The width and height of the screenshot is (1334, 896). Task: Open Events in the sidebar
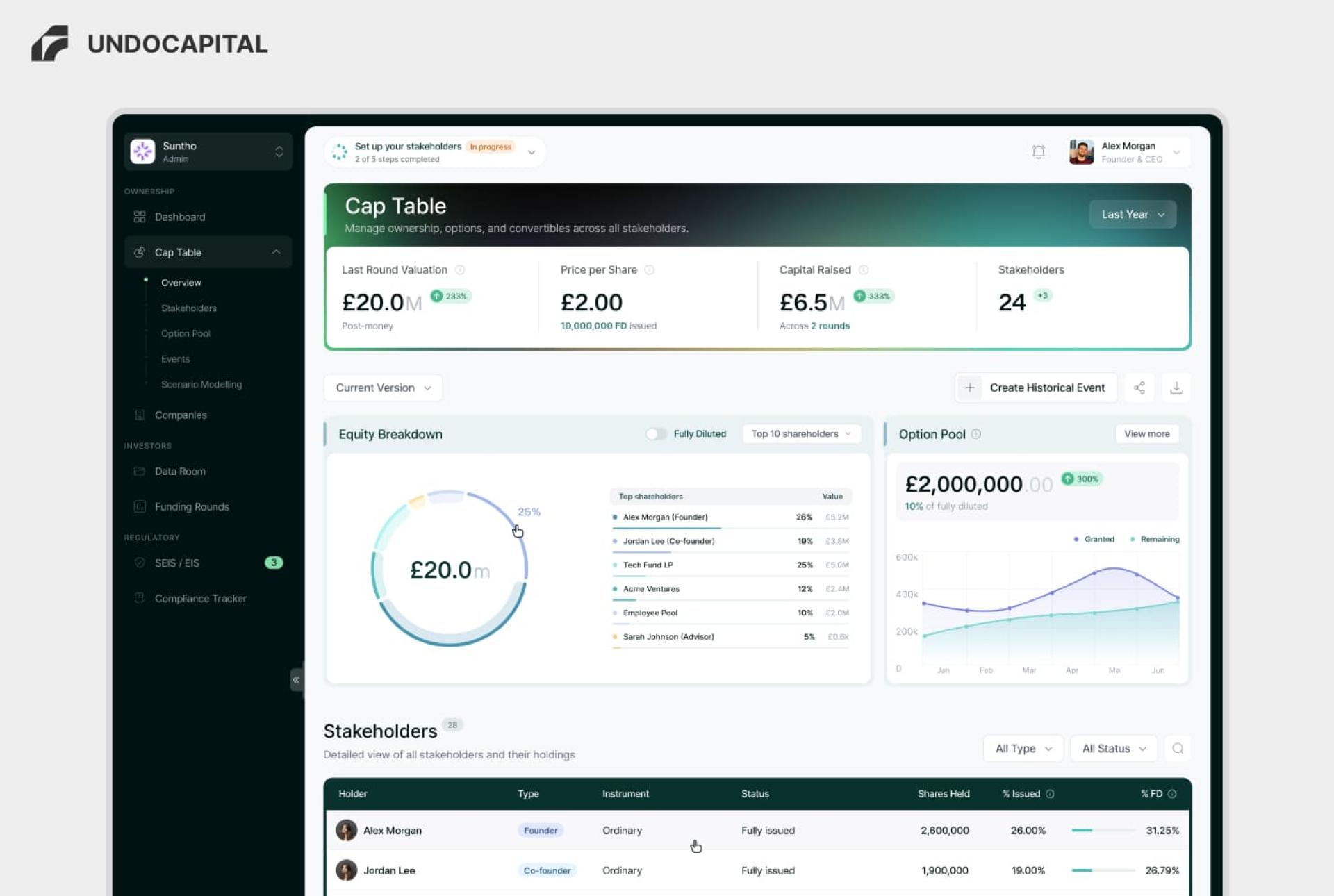pos(175,358)
